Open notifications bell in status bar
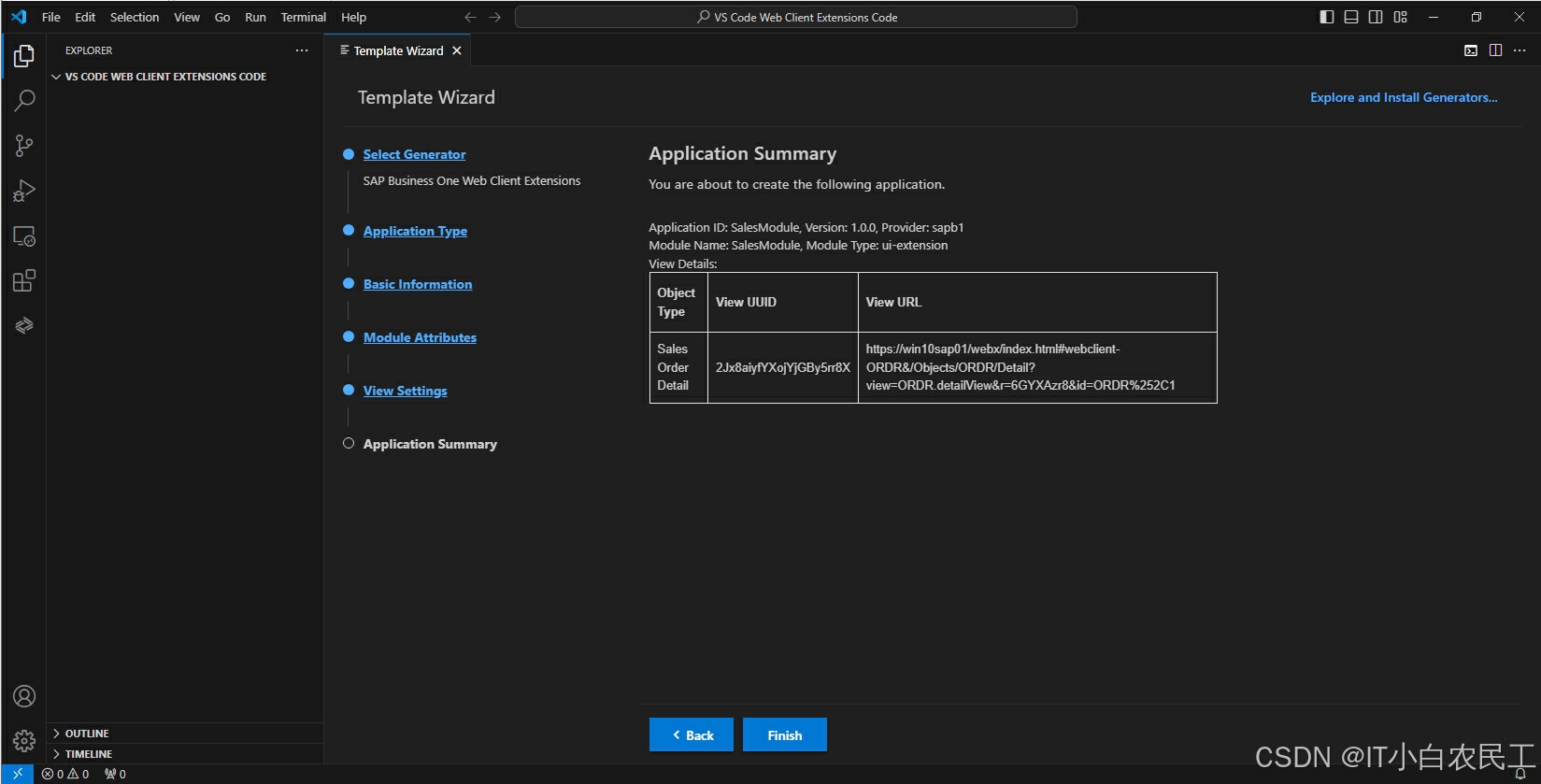Viewport: 1541px width, 784px height. point(1520,775)
